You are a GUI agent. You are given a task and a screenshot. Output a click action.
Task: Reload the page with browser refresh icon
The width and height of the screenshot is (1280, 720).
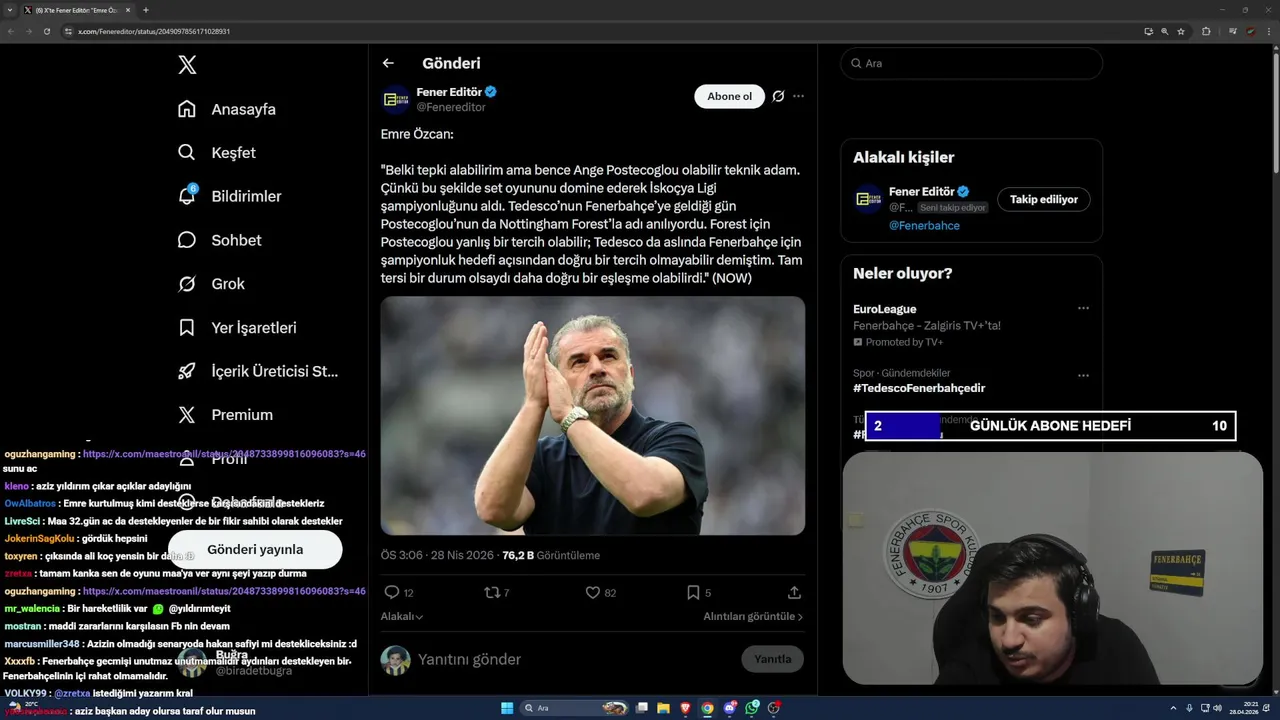pyautogui.click(x=46, y=31)
